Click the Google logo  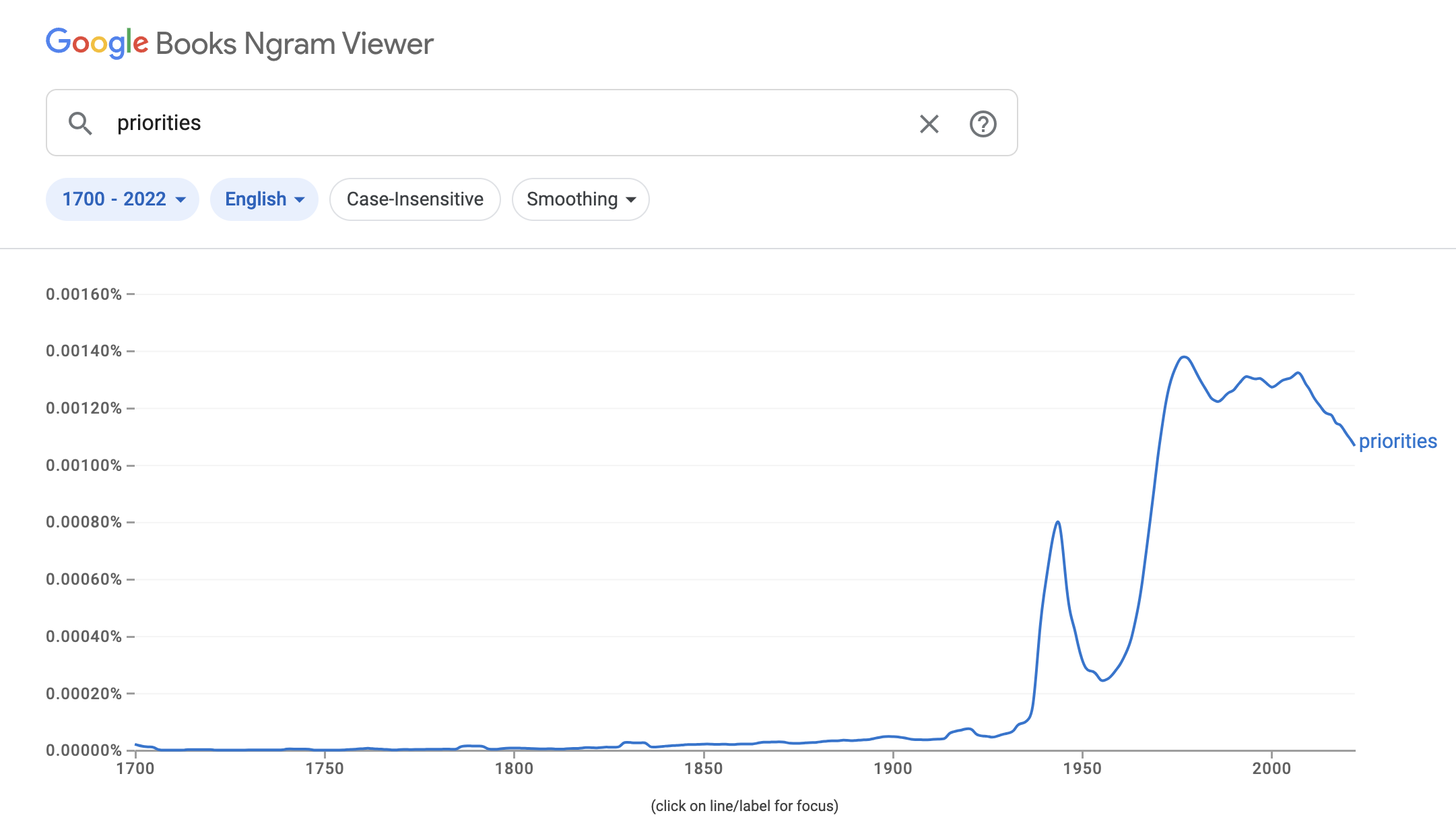(97, 43)
